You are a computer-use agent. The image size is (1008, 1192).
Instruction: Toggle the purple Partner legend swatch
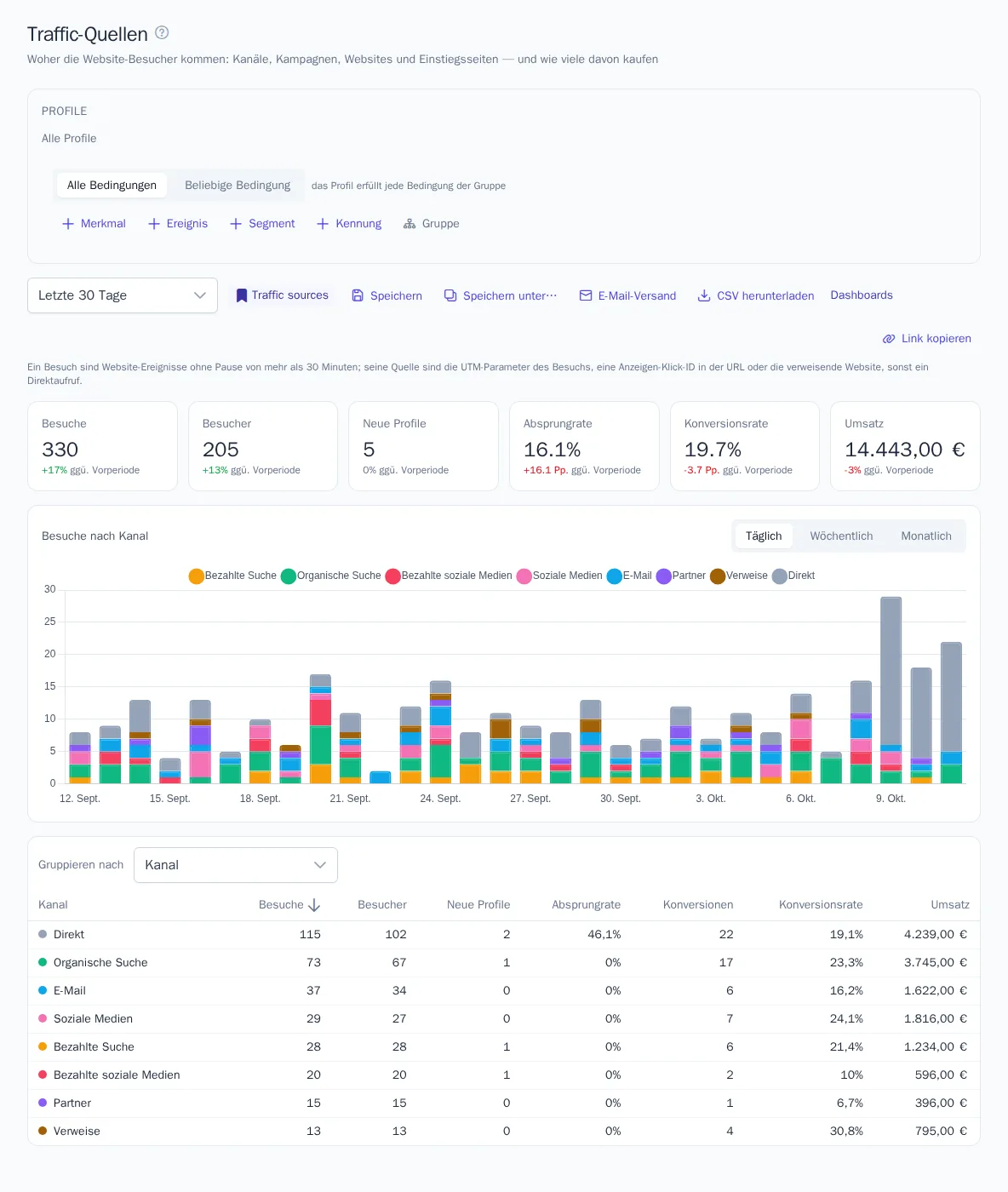(x=664, y=576)
